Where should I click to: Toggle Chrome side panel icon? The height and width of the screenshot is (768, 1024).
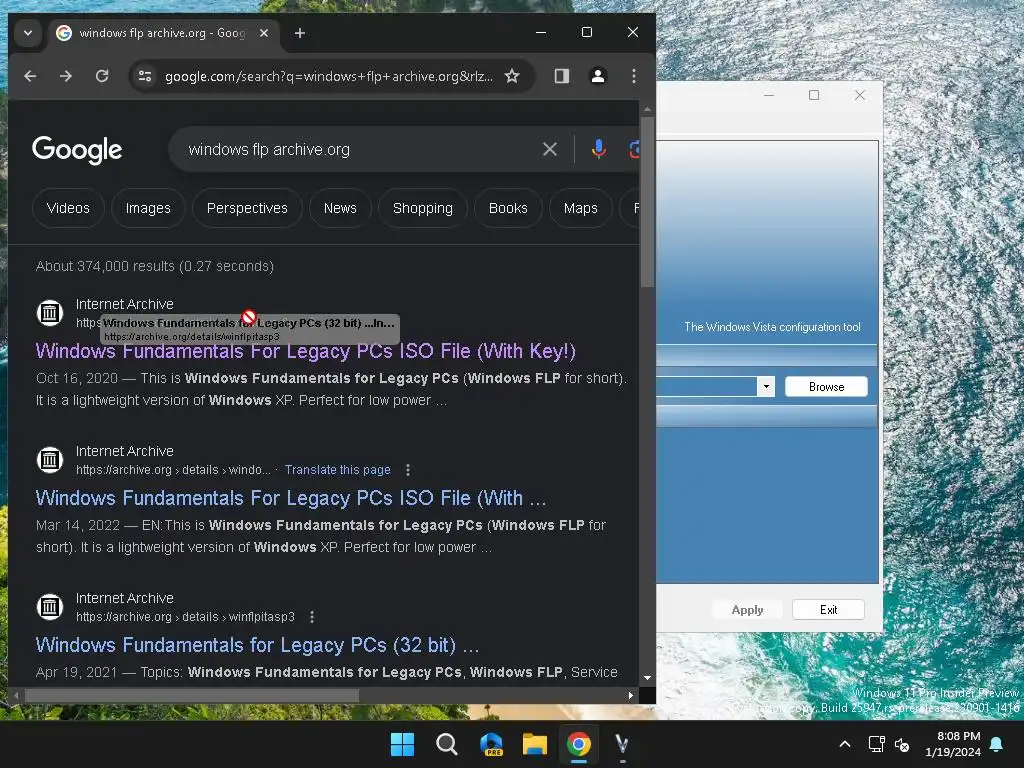(562, 76)
